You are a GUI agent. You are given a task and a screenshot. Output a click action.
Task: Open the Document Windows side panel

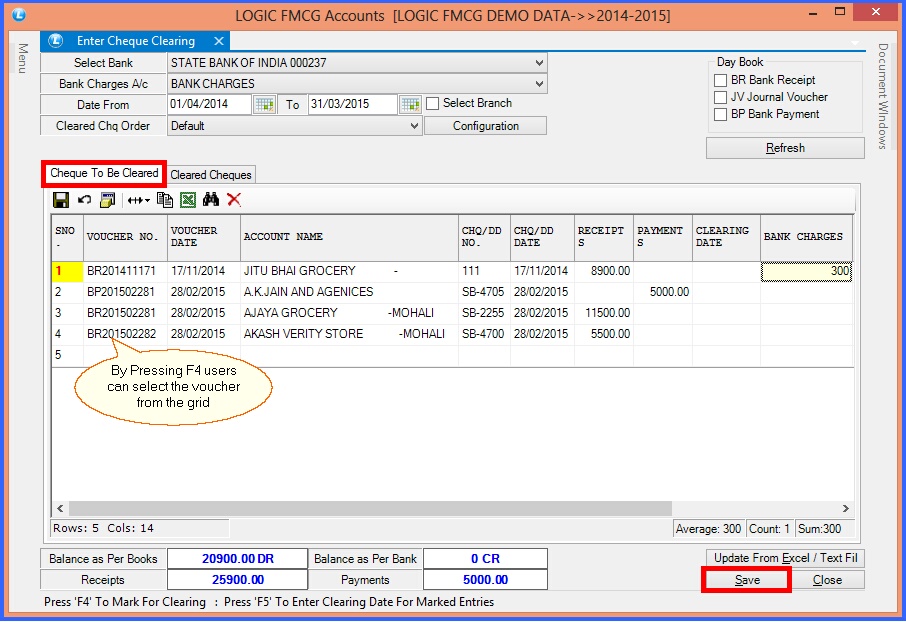click(x=882, y=96)
